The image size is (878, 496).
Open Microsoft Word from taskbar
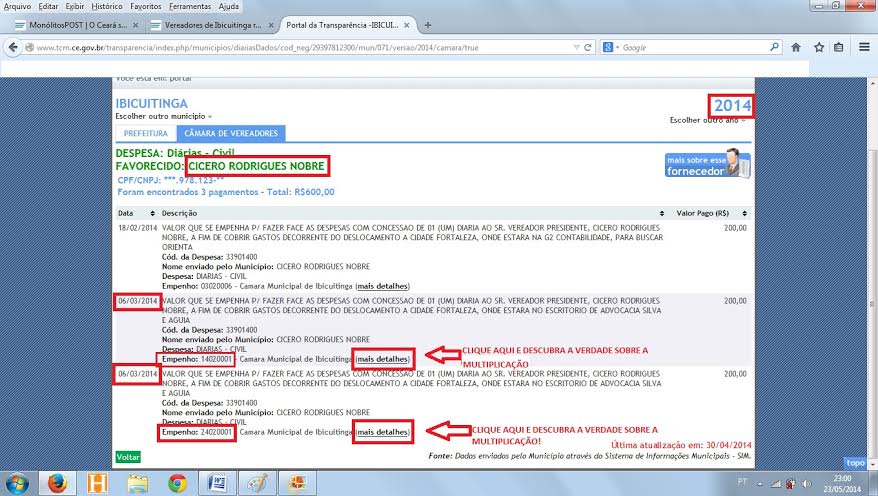(x=217, y=482)
